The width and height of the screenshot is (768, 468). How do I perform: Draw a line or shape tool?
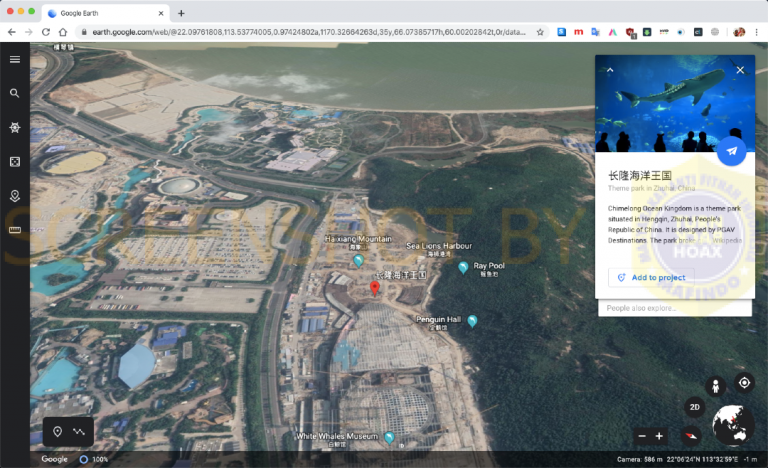(78, 431)
